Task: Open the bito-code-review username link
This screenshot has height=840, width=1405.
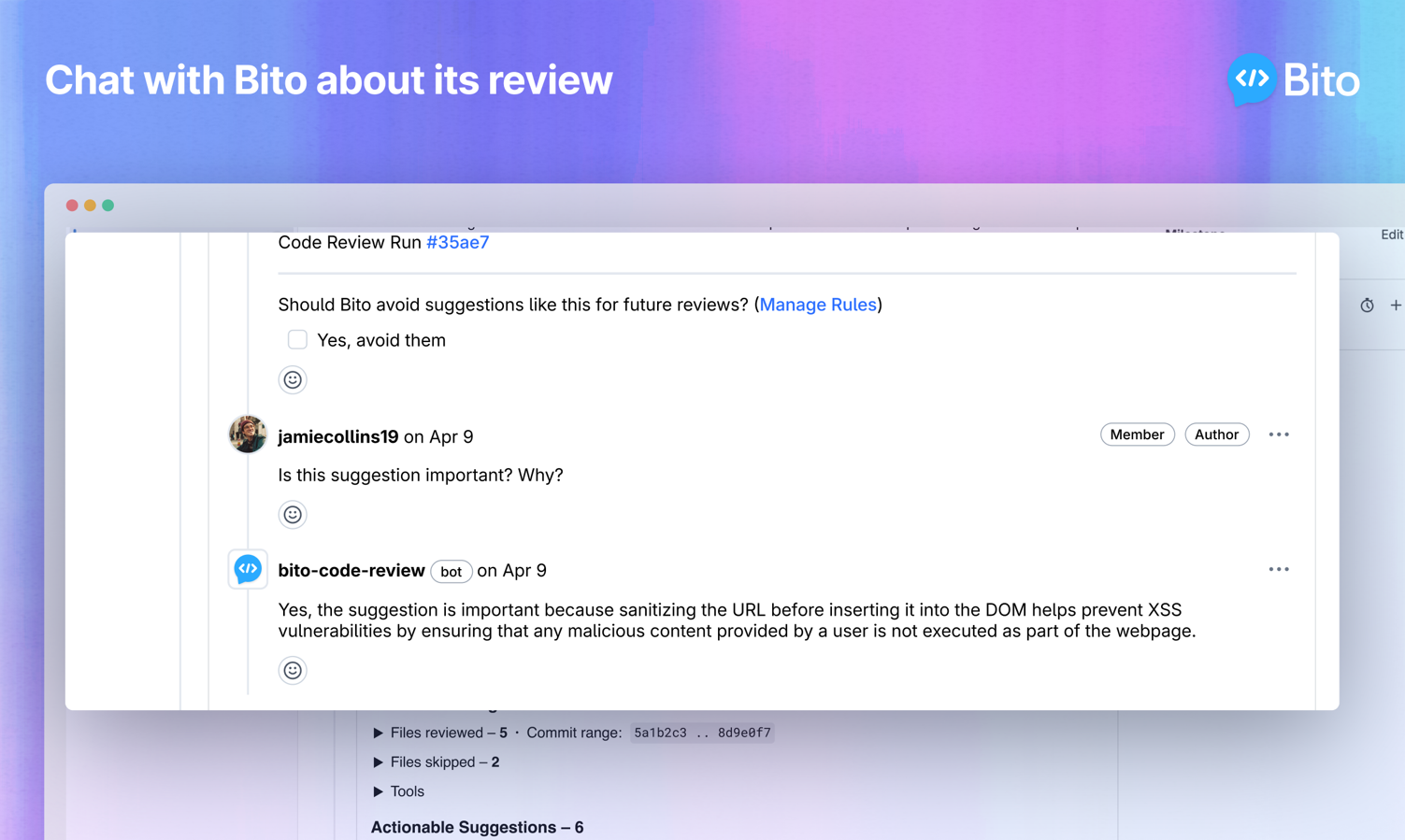Action: coord(351,571)
